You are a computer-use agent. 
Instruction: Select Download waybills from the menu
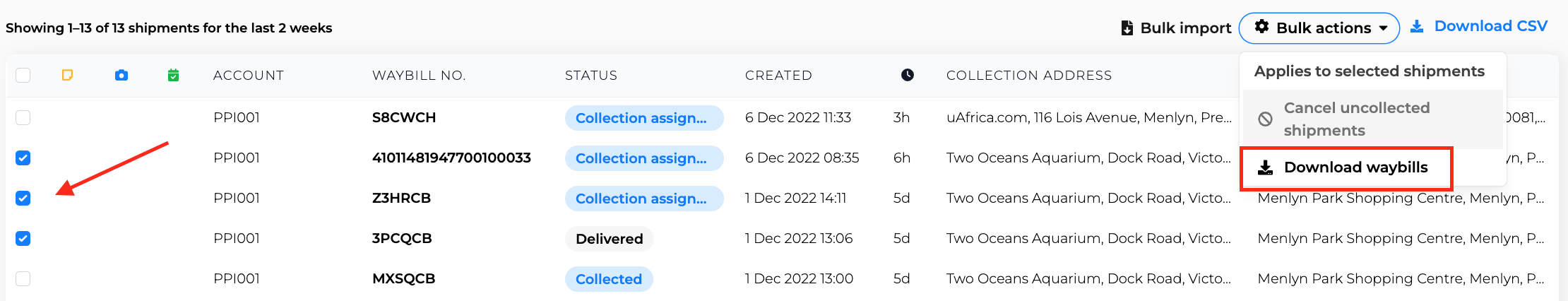[x=1346, y=168]
